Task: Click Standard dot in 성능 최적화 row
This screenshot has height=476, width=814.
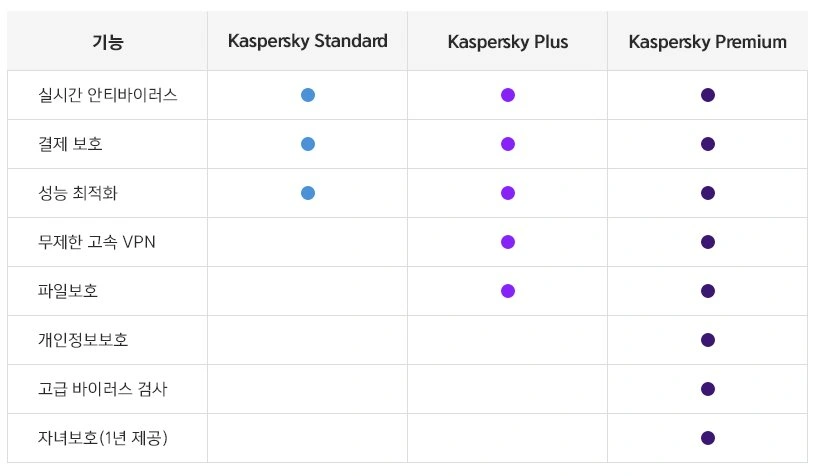Action: tap(308, 193)
